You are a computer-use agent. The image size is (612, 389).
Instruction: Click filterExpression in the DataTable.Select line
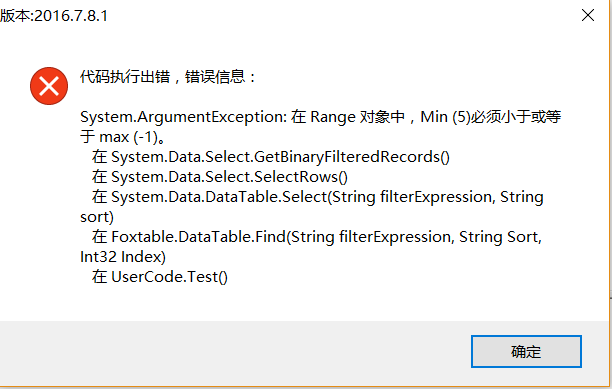436,197
